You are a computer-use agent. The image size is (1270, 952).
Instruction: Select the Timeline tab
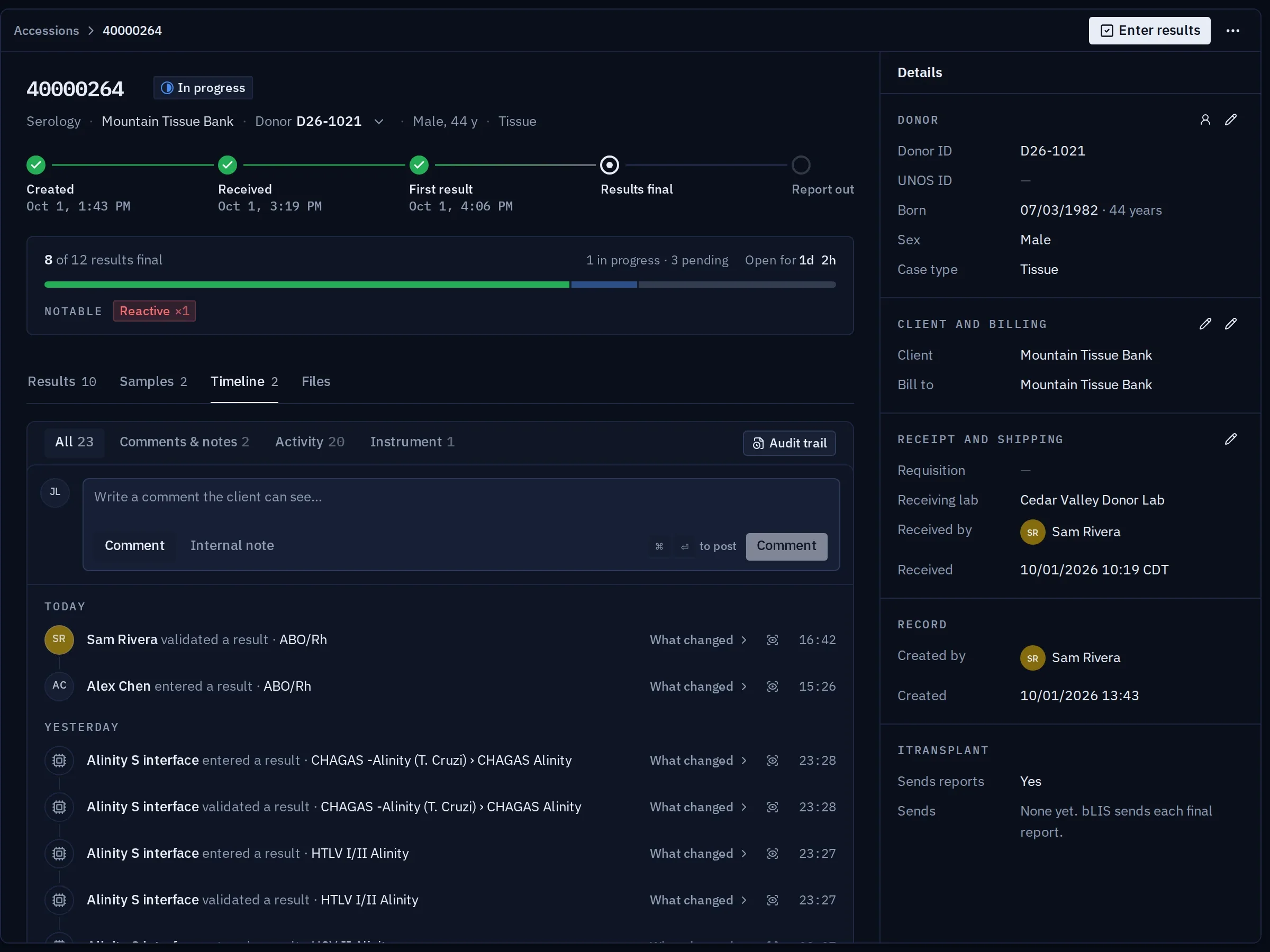(244, 382)
